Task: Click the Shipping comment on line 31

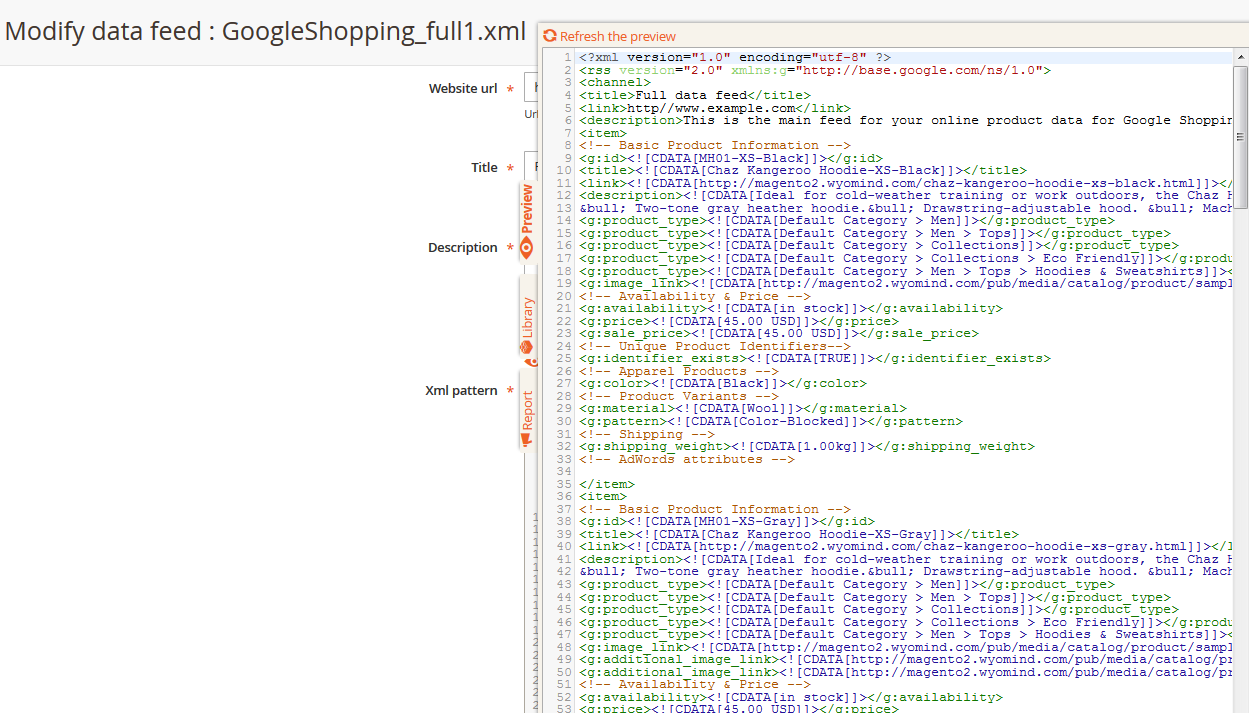Action: 646,434
